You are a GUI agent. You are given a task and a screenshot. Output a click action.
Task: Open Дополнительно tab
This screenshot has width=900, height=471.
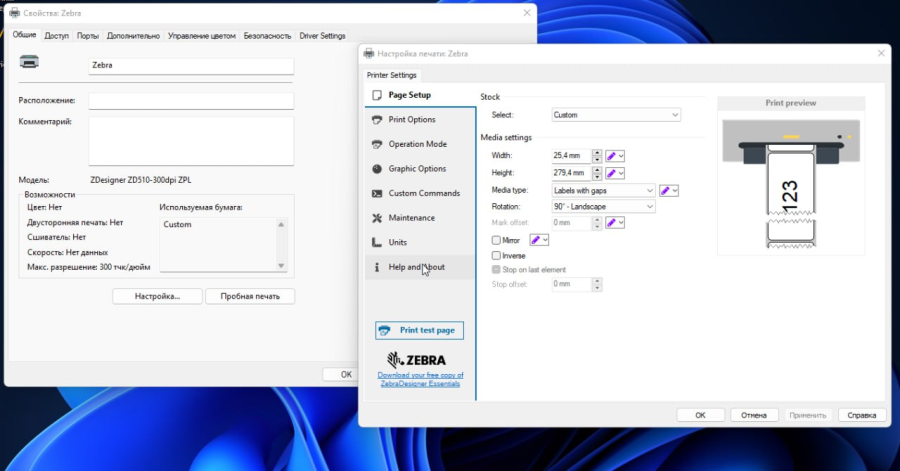point(133,36)
